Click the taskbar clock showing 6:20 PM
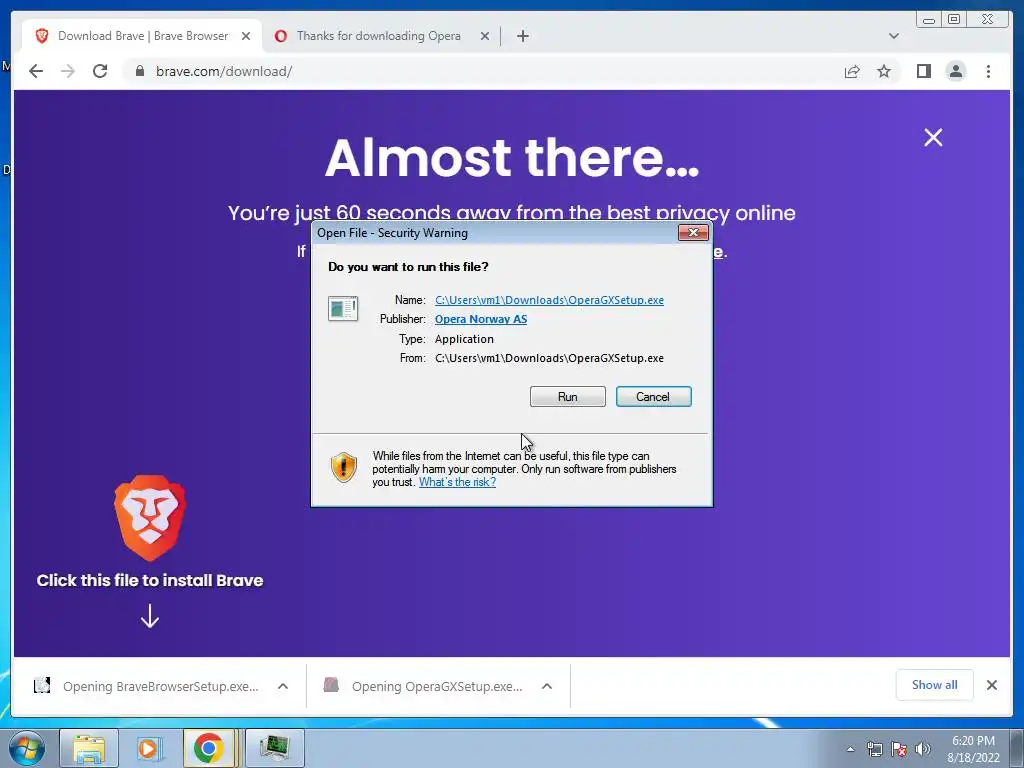Screen dimensions: 1024x768 click(x=973, y=749)
